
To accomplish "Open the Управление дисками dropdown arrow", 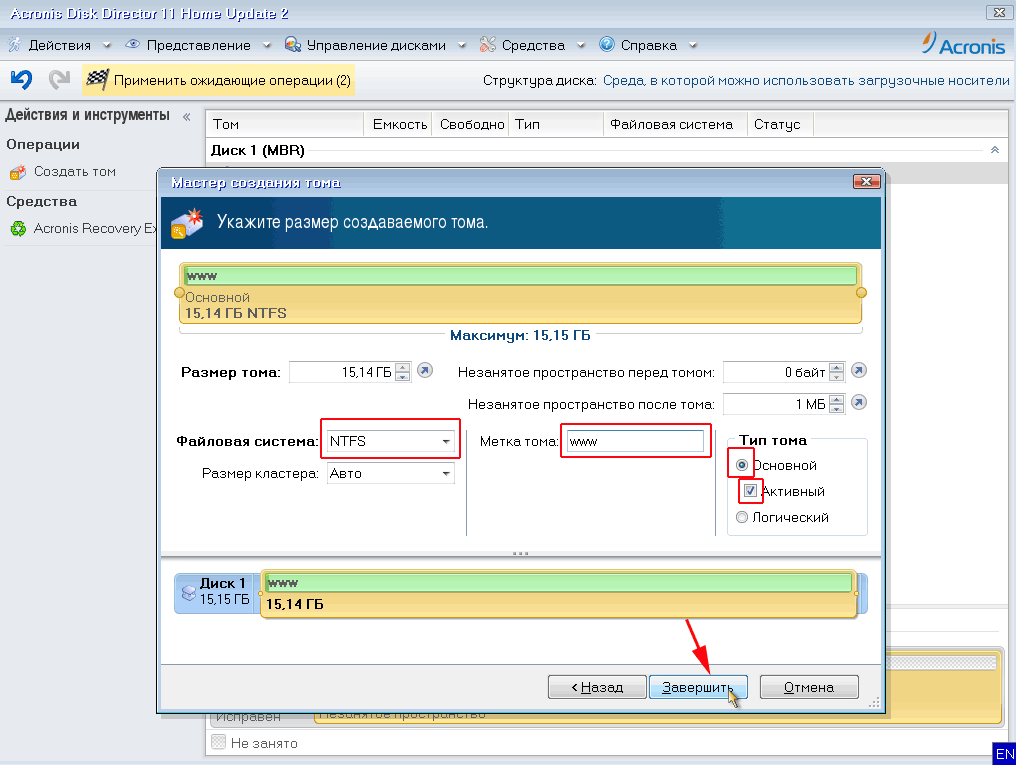I will (461, 45).
